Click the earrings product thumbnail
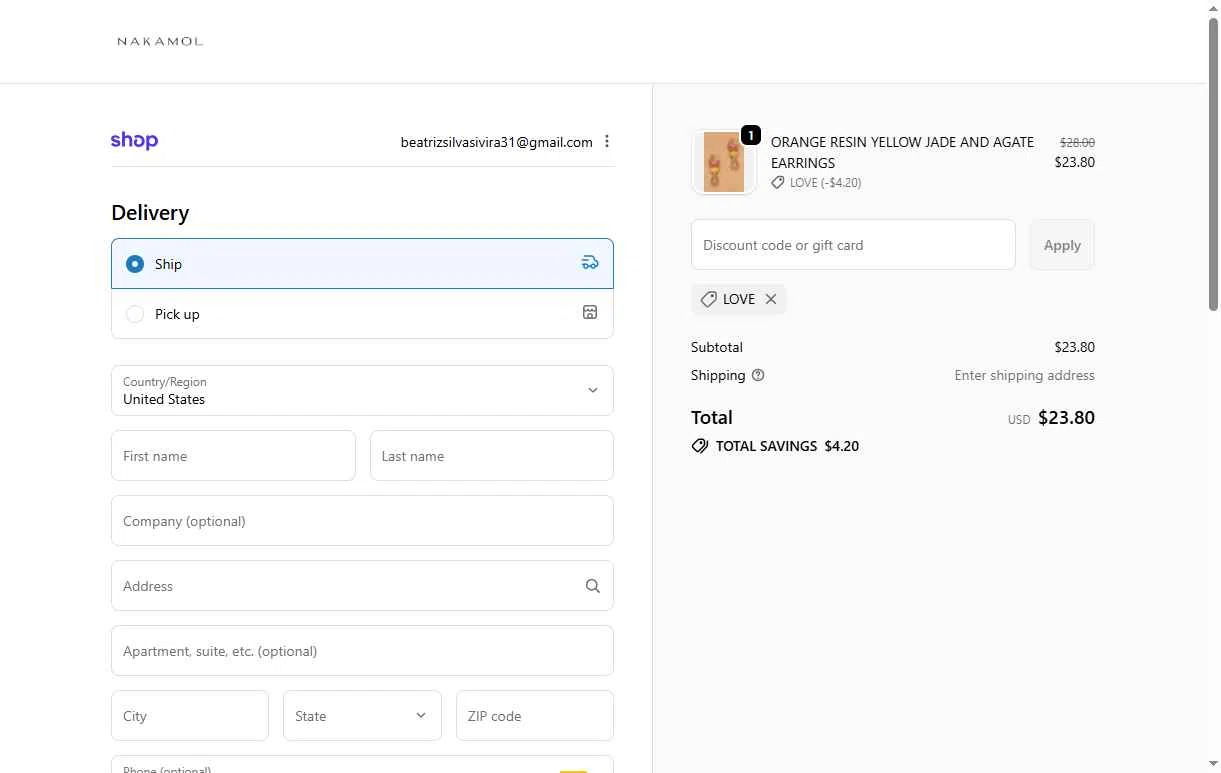 coord(723,162)
